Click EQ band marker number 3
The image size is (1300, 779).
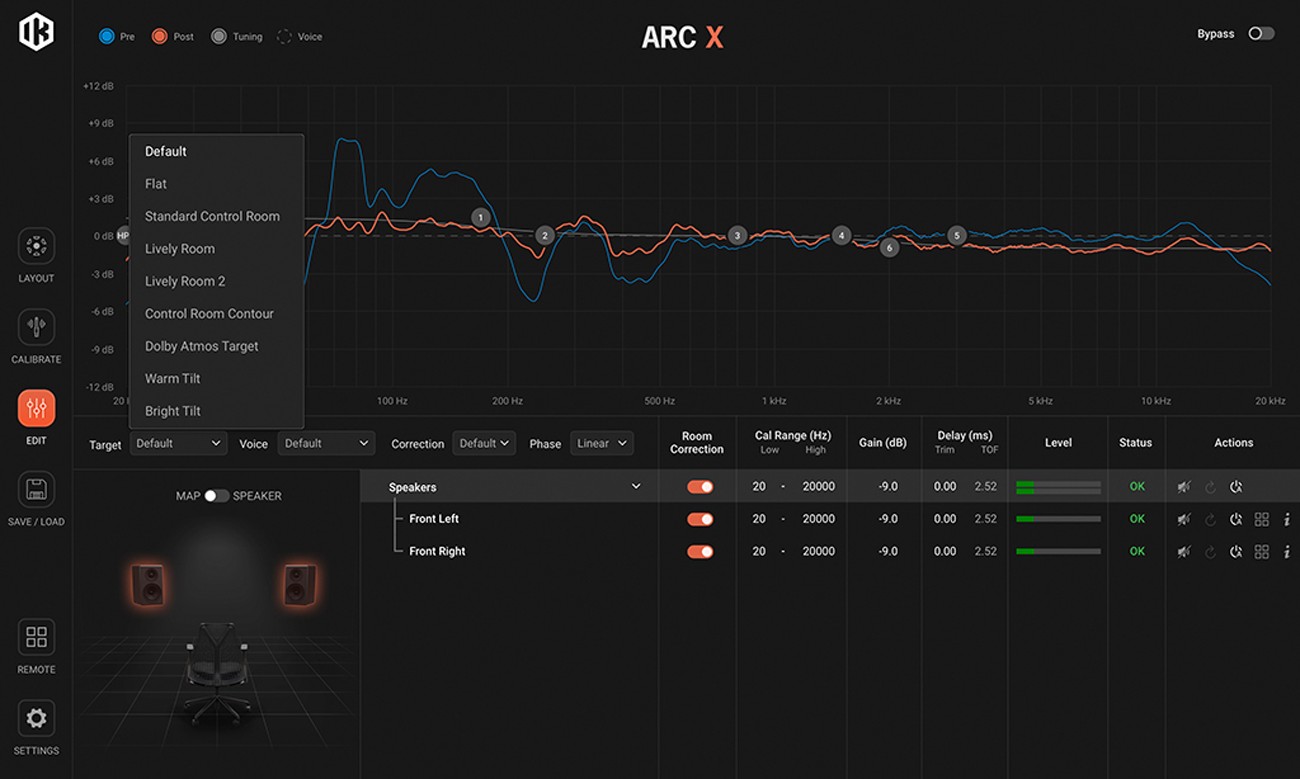737,235
